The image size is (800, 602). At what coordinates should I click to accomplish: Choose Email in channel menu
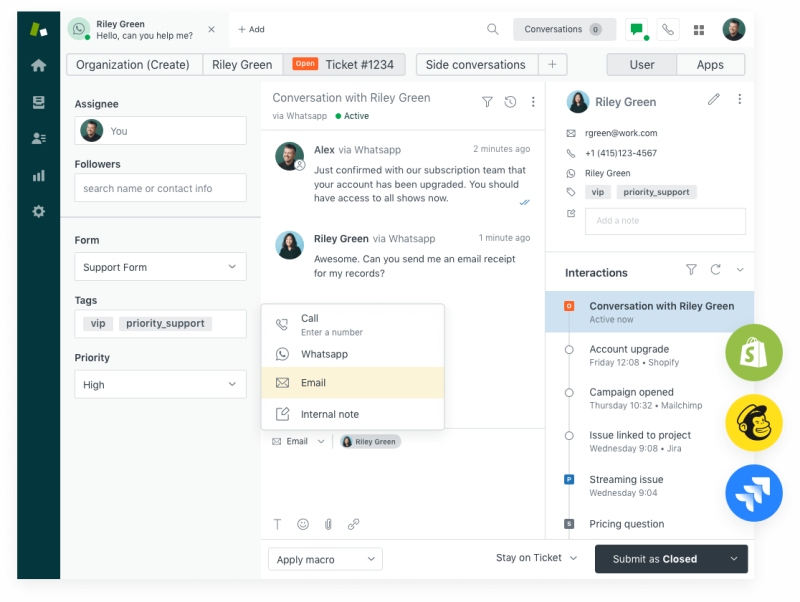coord(353,383)
